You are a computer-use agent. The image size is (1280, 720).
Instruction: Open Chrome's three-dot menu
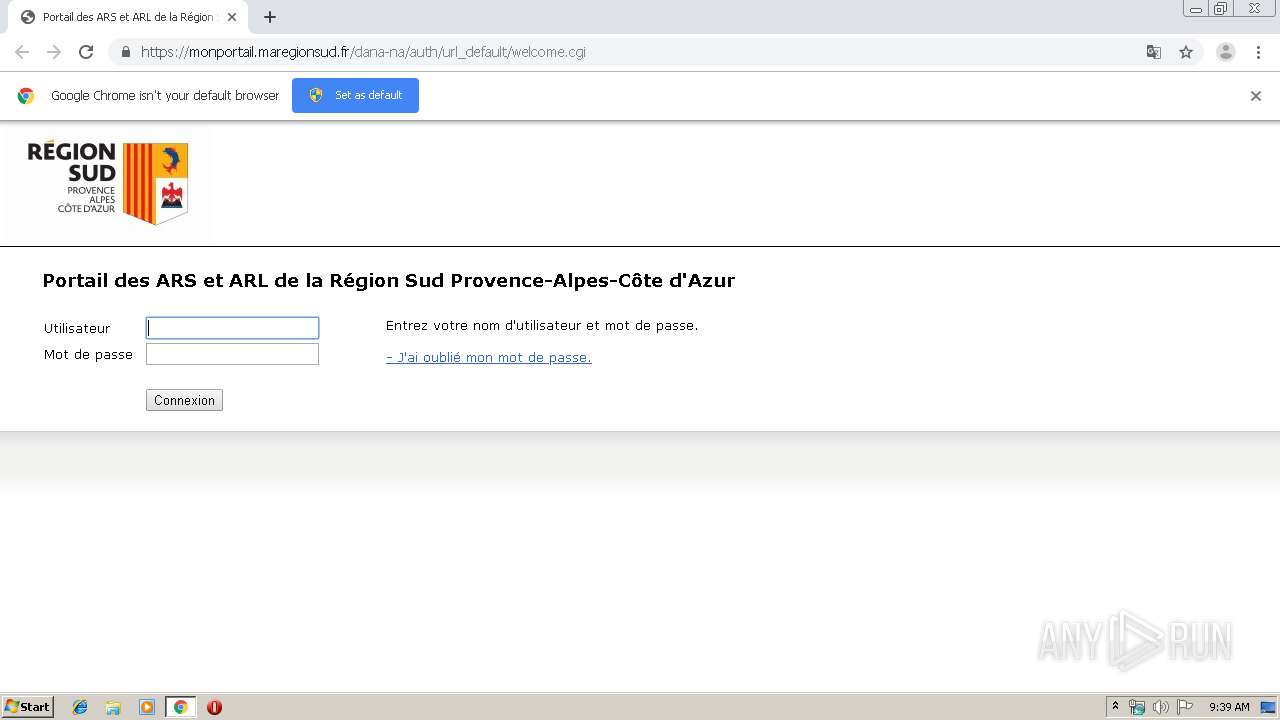point(1258,52)
